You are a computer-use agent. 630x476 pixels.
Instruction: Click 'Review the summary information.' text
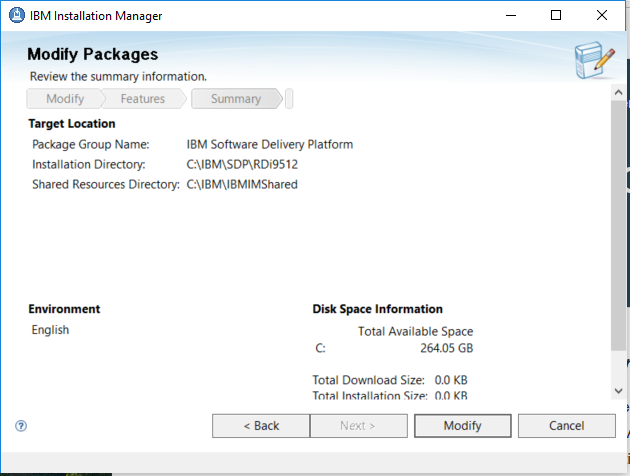(x=118, y=76)
